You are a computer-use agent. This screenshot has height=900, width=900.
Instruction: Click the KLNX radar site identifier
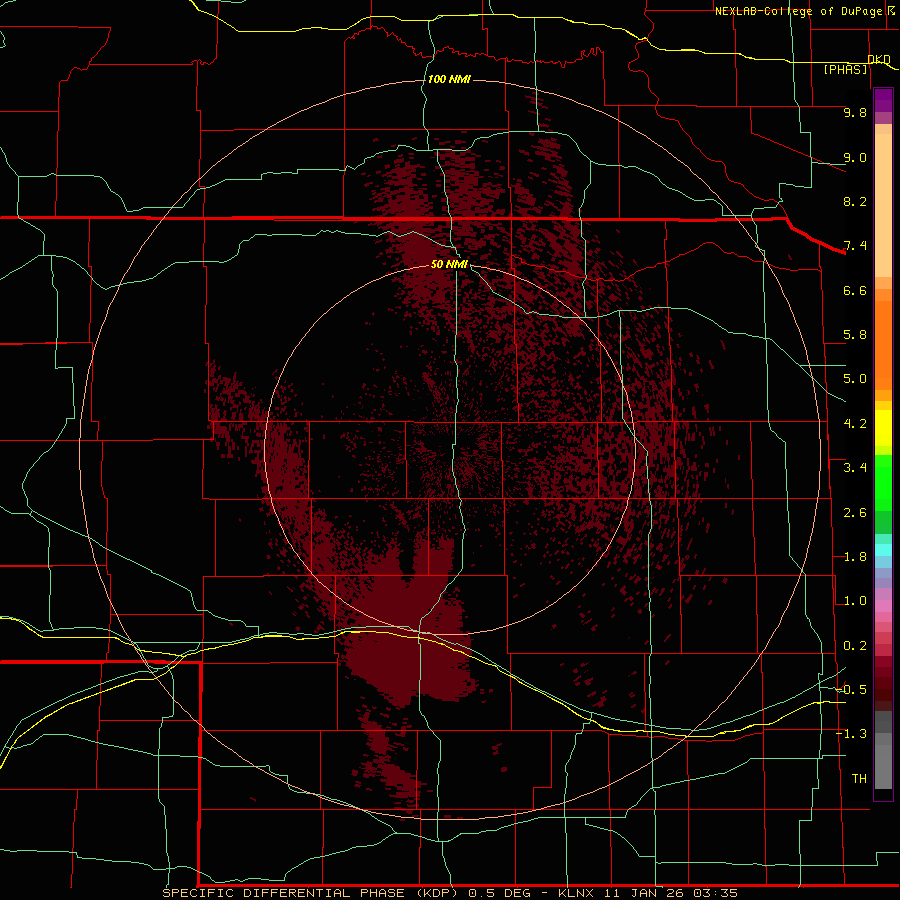tap(576, 893)
